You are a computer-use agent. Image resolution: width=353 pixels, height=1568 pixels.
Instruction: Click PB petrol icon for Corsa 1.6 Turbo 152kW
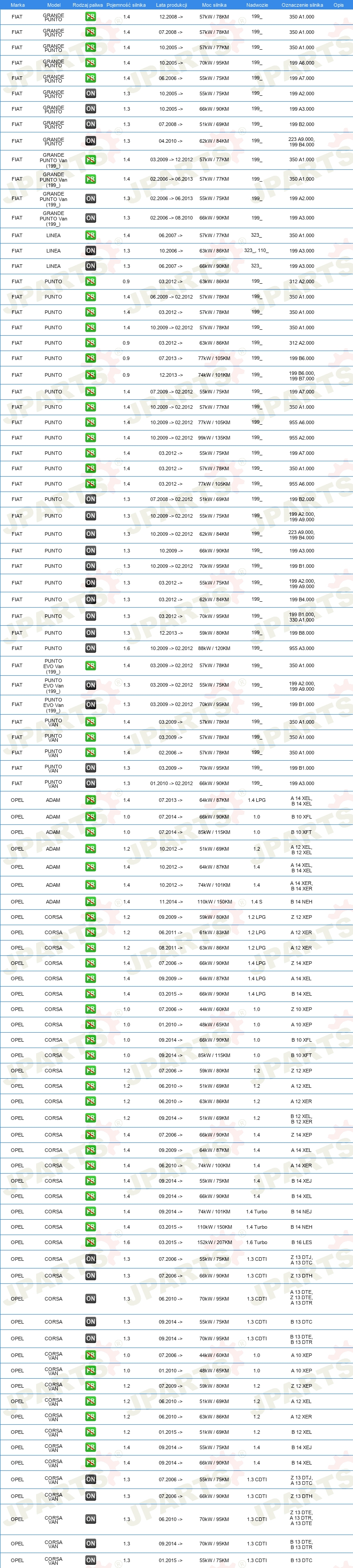point(90,1242)
